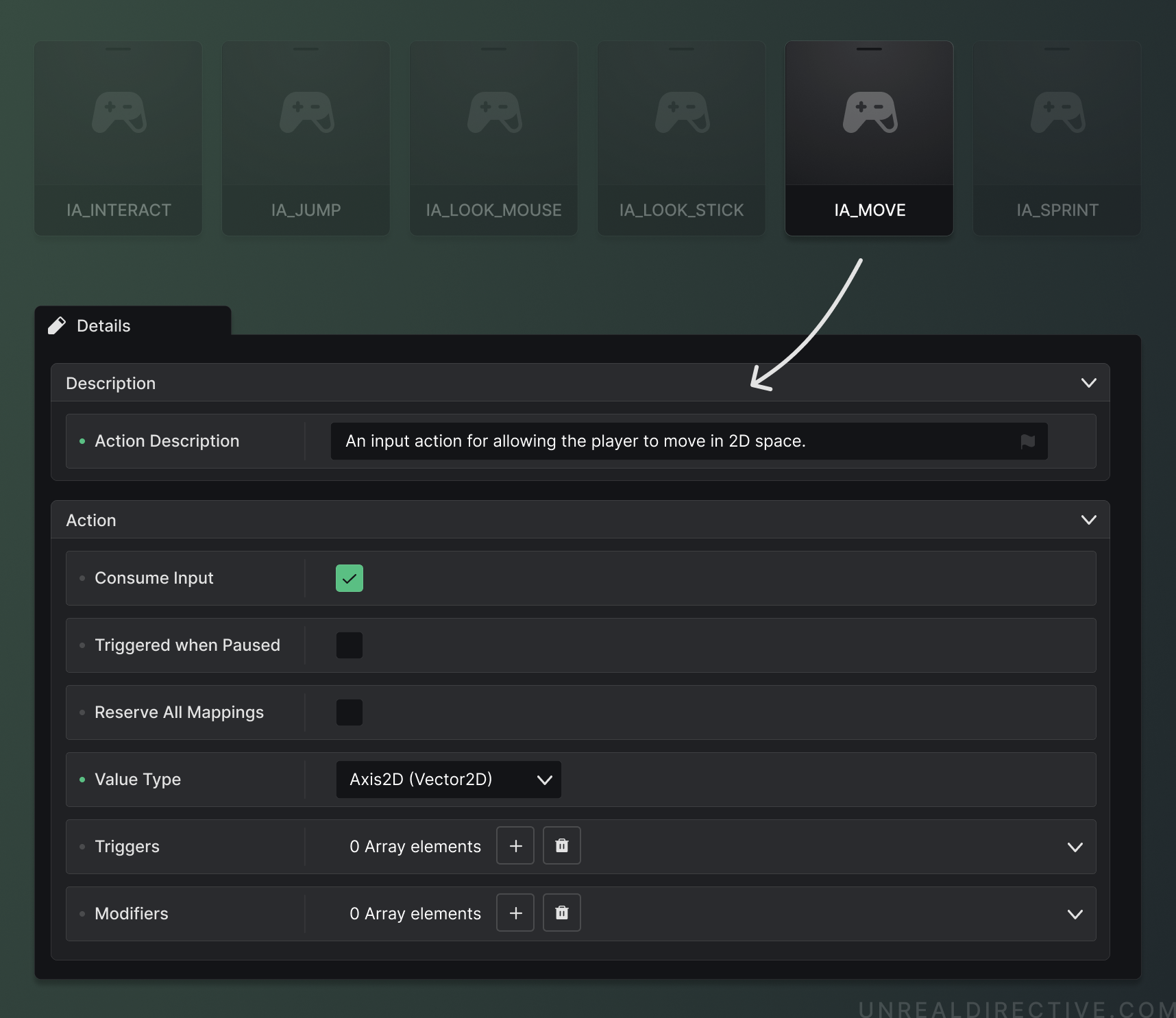This screenshot has width=1176, height=1018.
Task: Check the Reserve All Mappings box
Action: point(350,712)
